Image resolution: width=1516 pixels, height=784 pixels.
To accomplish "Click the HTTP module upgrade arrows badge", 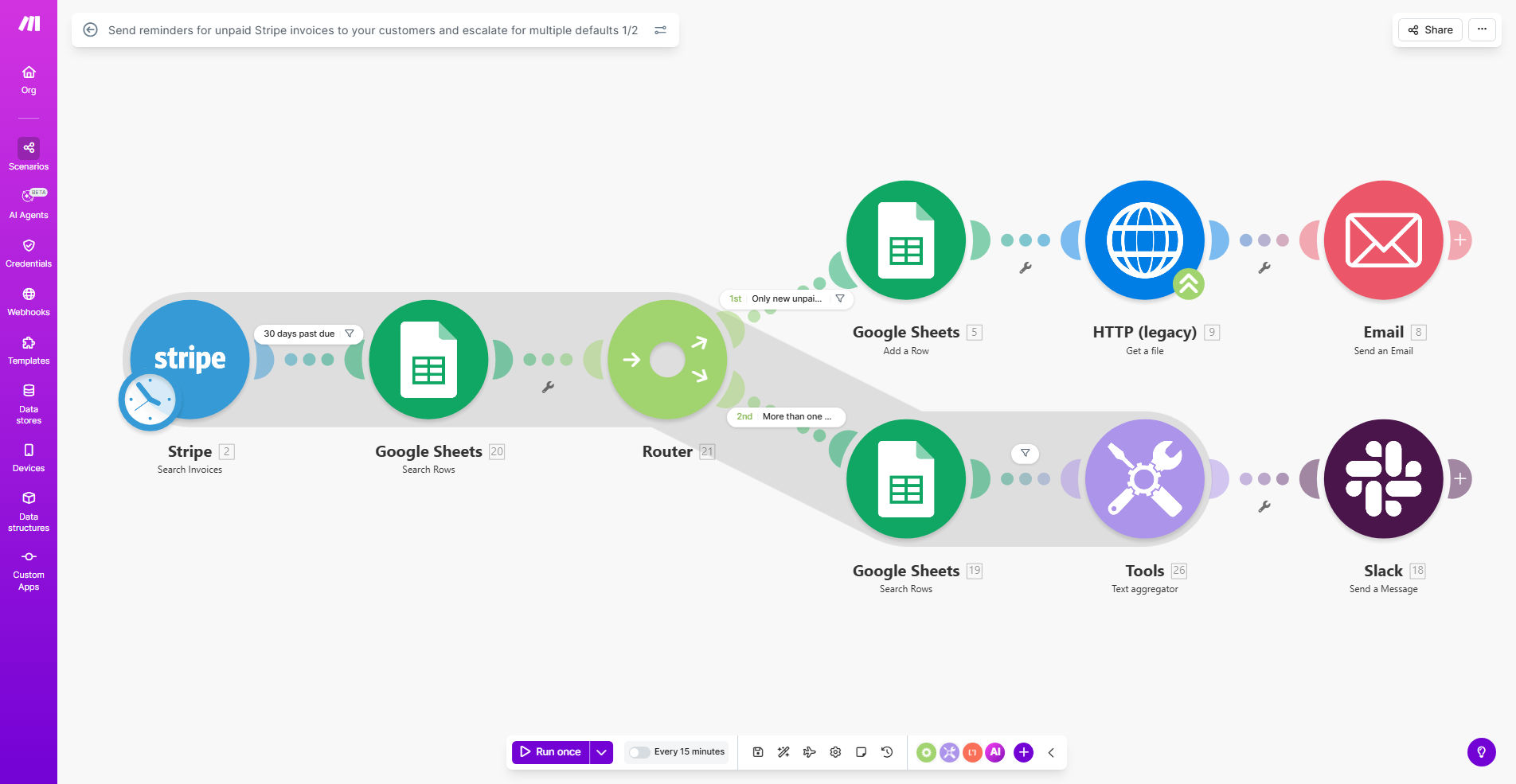I will click(1188, 284).
